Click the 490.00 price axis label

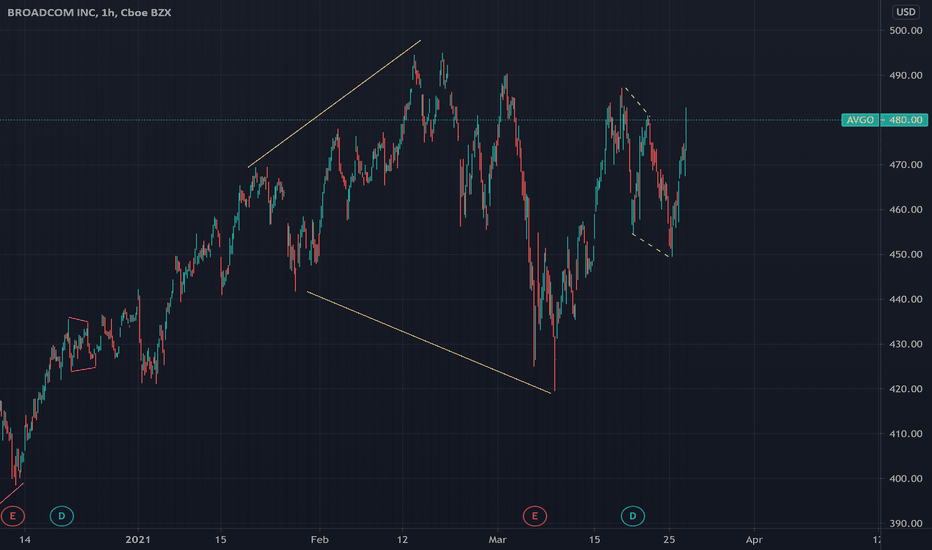coord(905,76)
